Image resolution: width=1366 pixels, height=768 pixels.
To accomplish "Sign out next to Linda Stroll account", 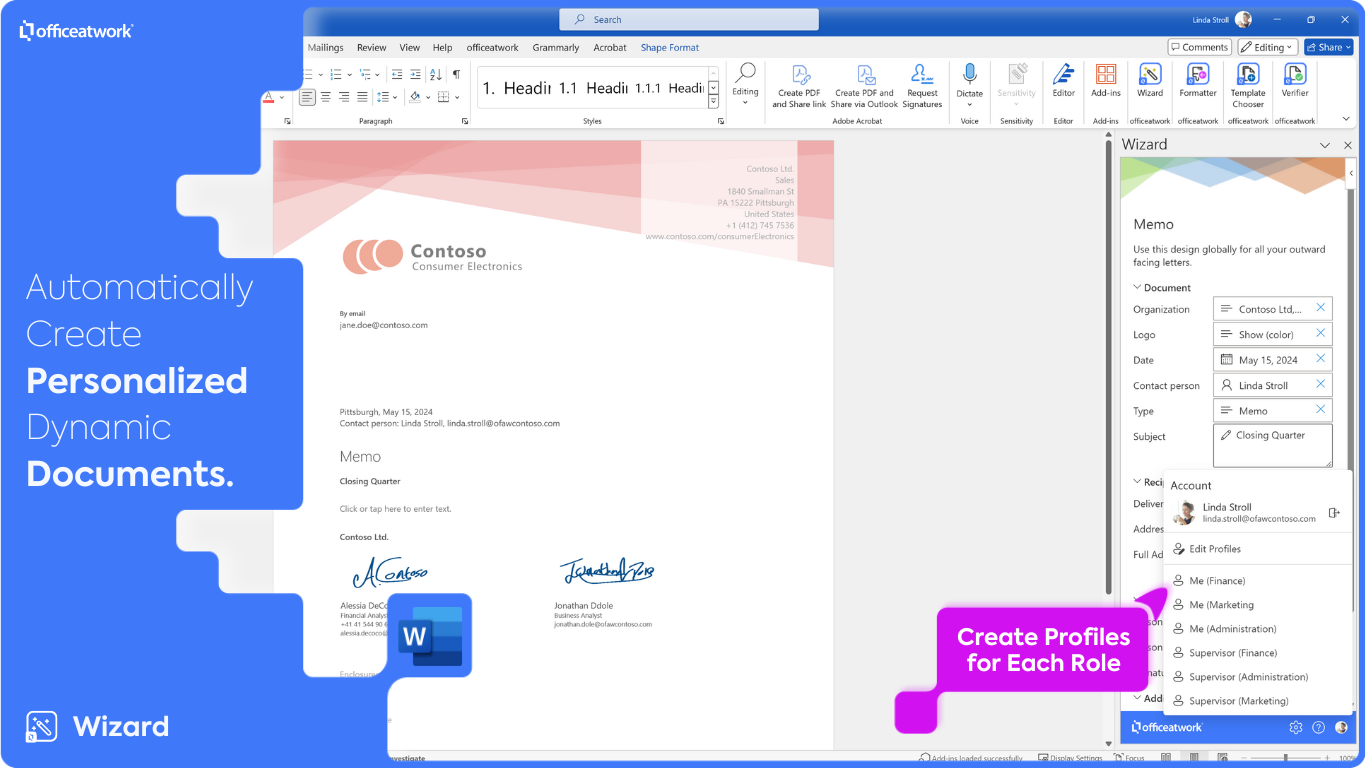I will pos(1334,513).
